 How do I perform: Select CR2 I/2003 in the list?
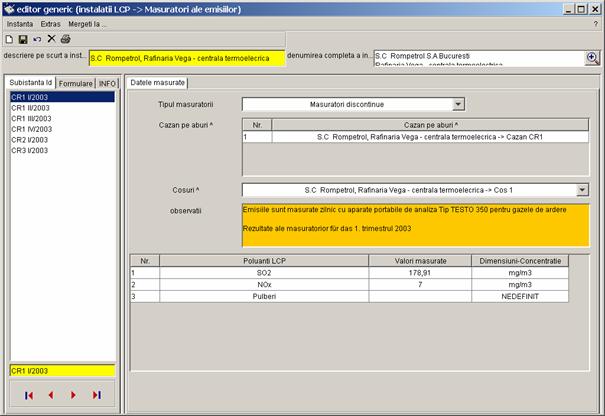pyautogui.click(x=32, y=139)
